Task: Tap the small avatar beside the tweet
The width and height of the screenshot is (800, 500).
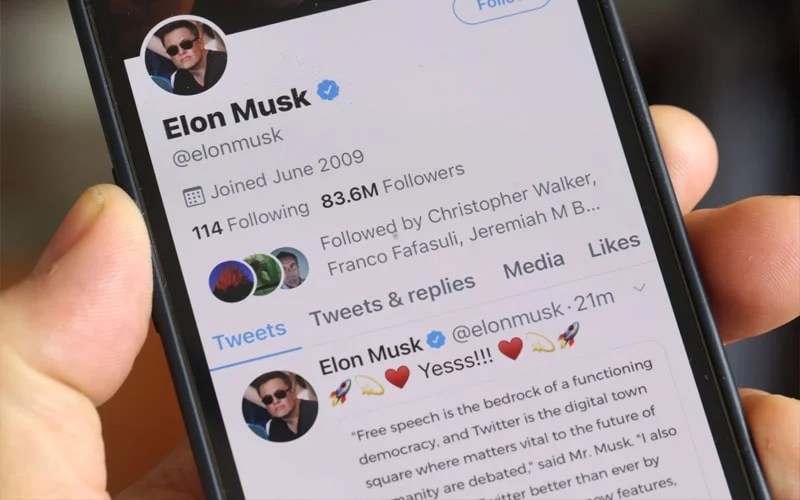Action: [280, 406]
